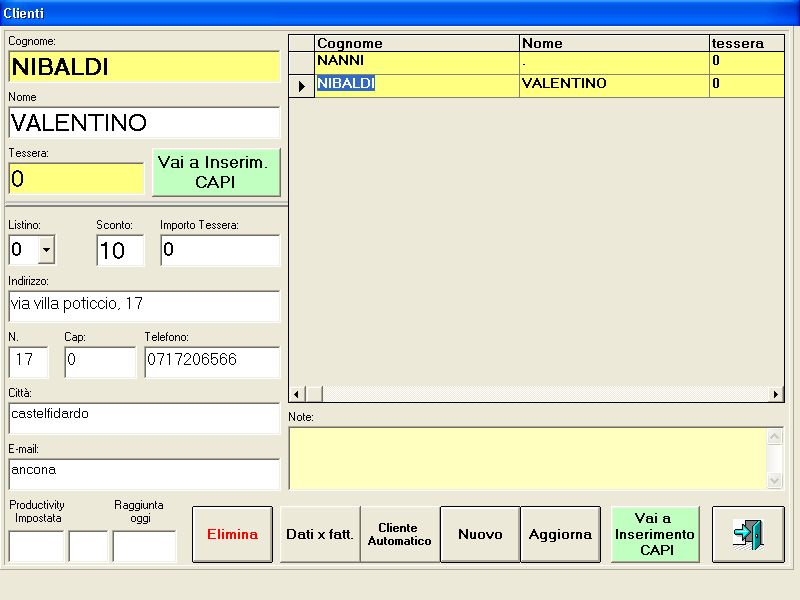This screenshot has width=800, height=600.
Task: Click the Nome cell in the NANNI row
Action: pos(614,63)
